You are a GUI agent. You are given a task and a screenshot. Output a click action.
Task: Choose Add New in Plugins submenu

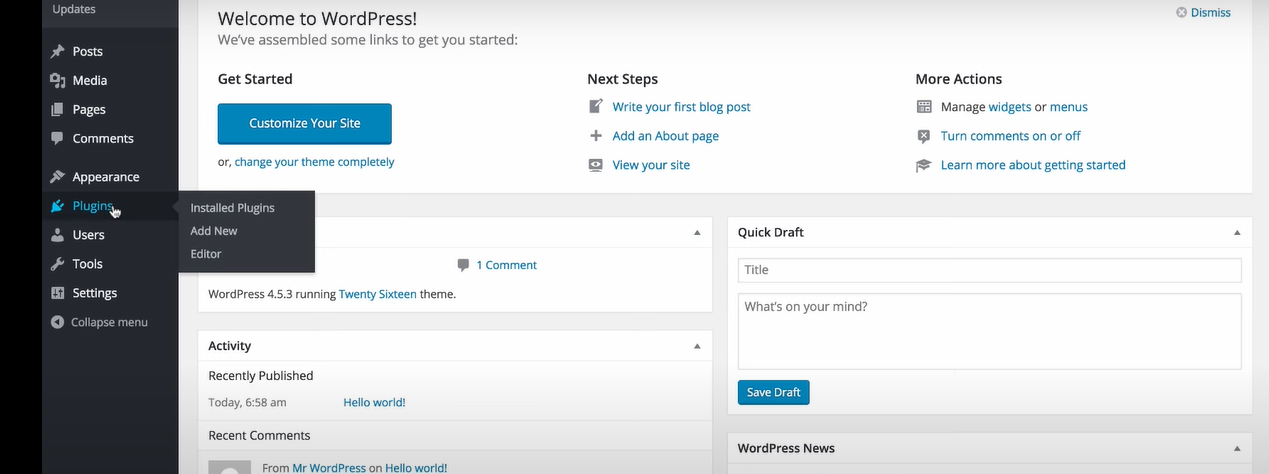point(214,231)
